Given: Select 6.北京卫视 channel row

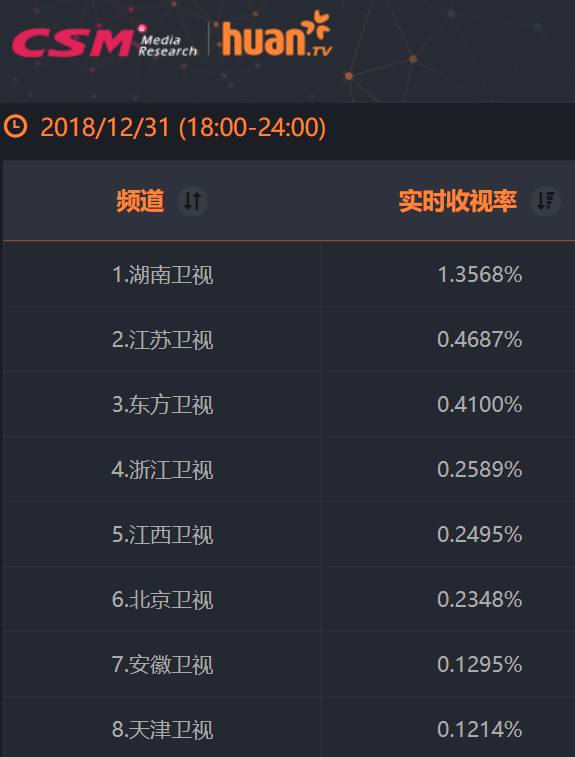Looking at the screenshot, I should [x=289, y=599].
